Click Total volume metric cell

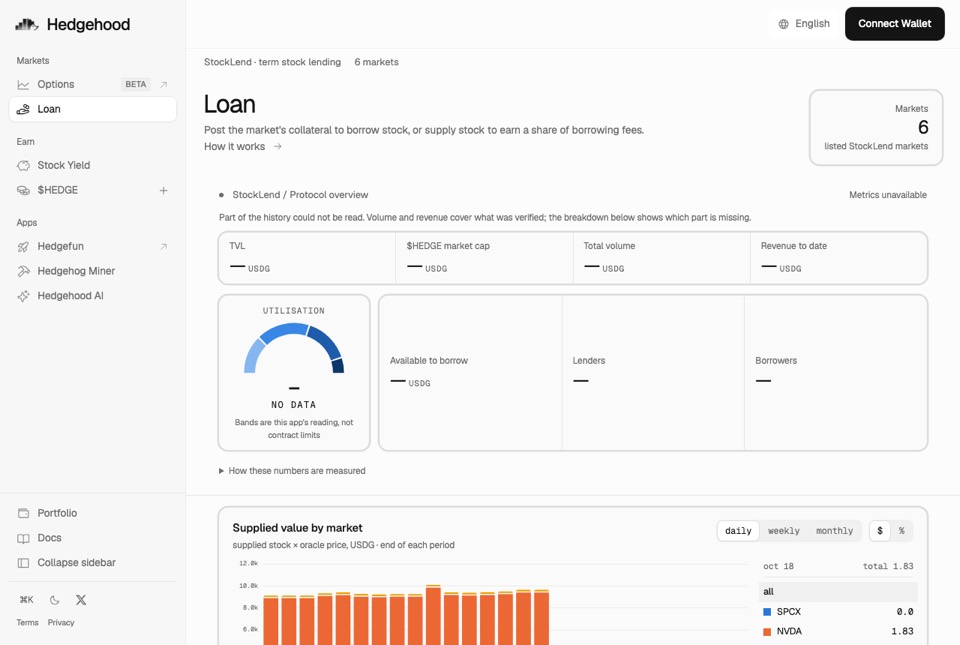click(x=662, y=258)
